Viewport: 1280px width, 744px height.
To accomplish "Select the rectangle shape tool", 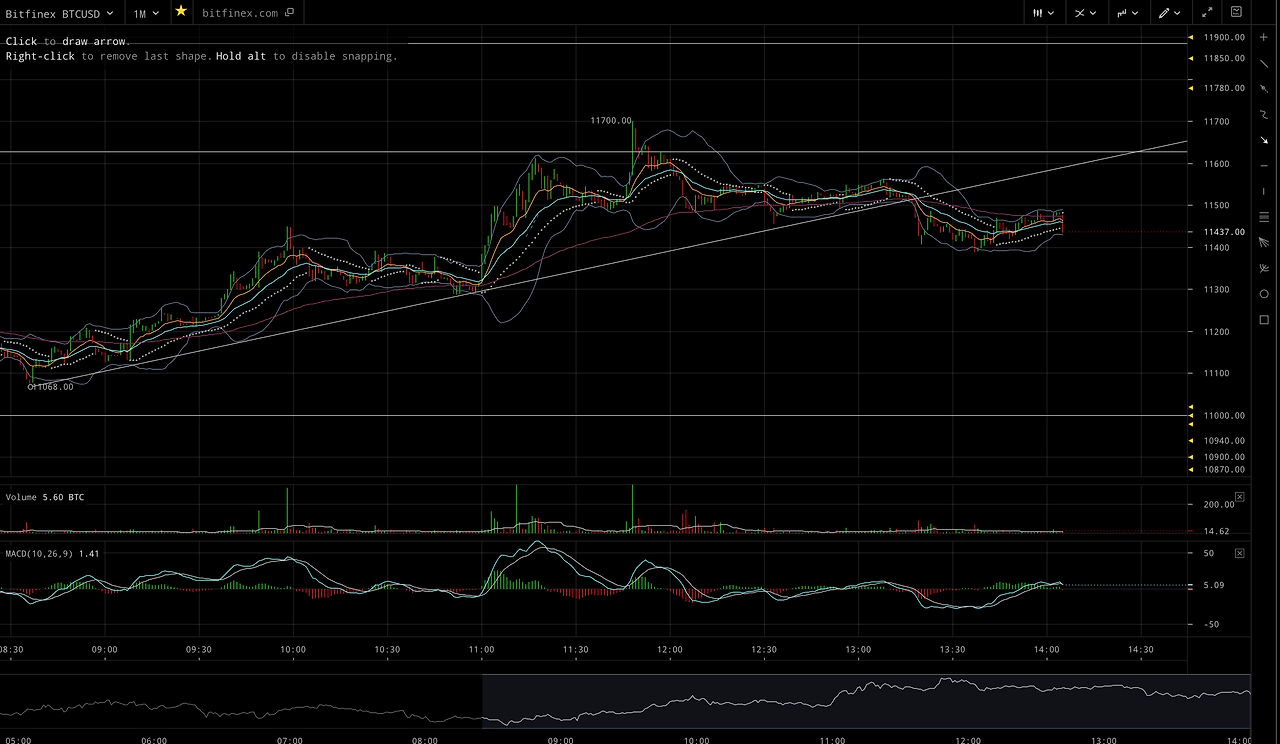I will 1264,320.
